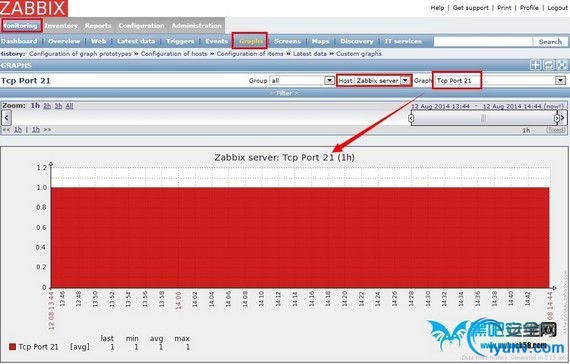Open the Host dropdown showing Zabbix server

pos(382,80)
